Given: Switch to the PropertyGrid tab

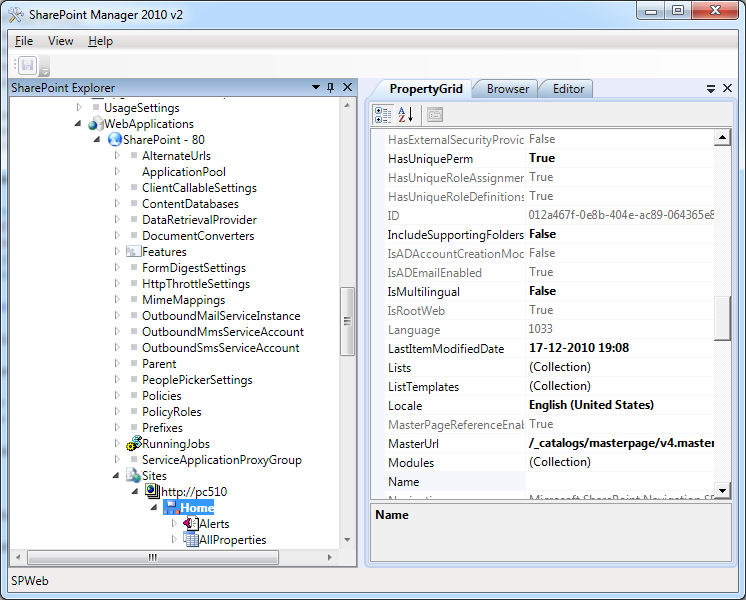Looking at the screenshot, I should coord(426,89).
